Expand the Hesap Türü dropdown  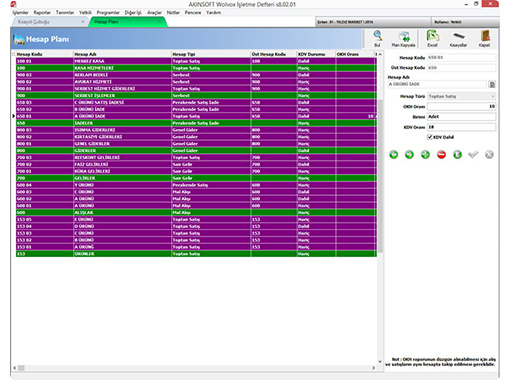tap(492, 96)
